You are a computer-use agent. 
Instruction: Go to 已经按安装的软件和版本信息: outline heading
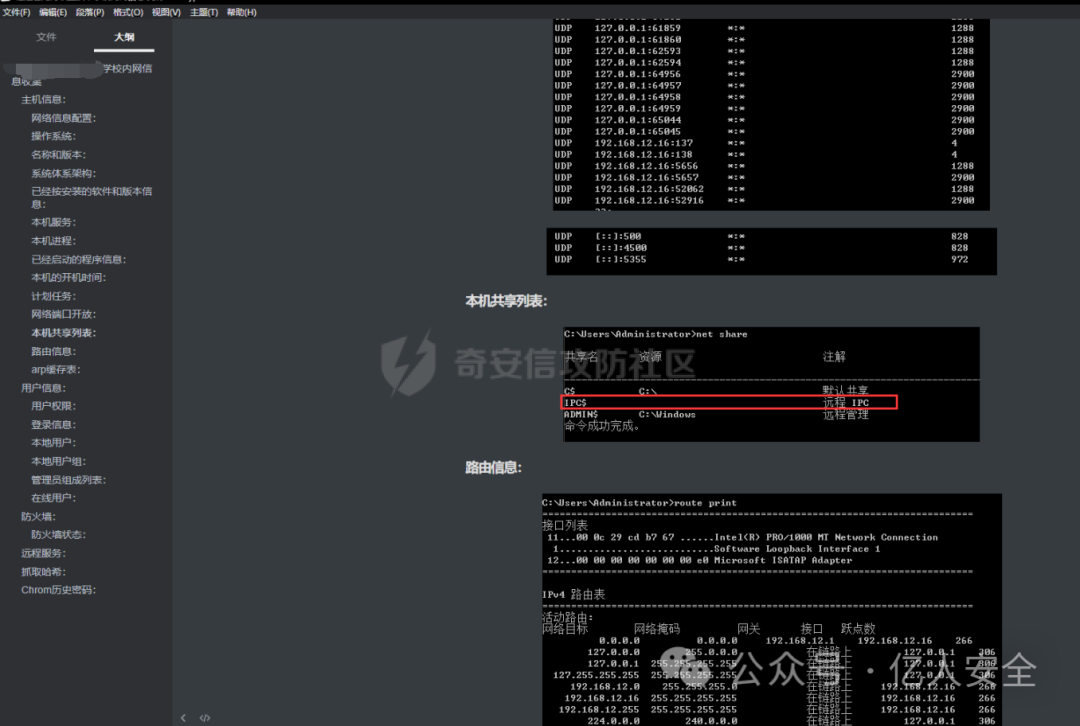click(92, 198)
